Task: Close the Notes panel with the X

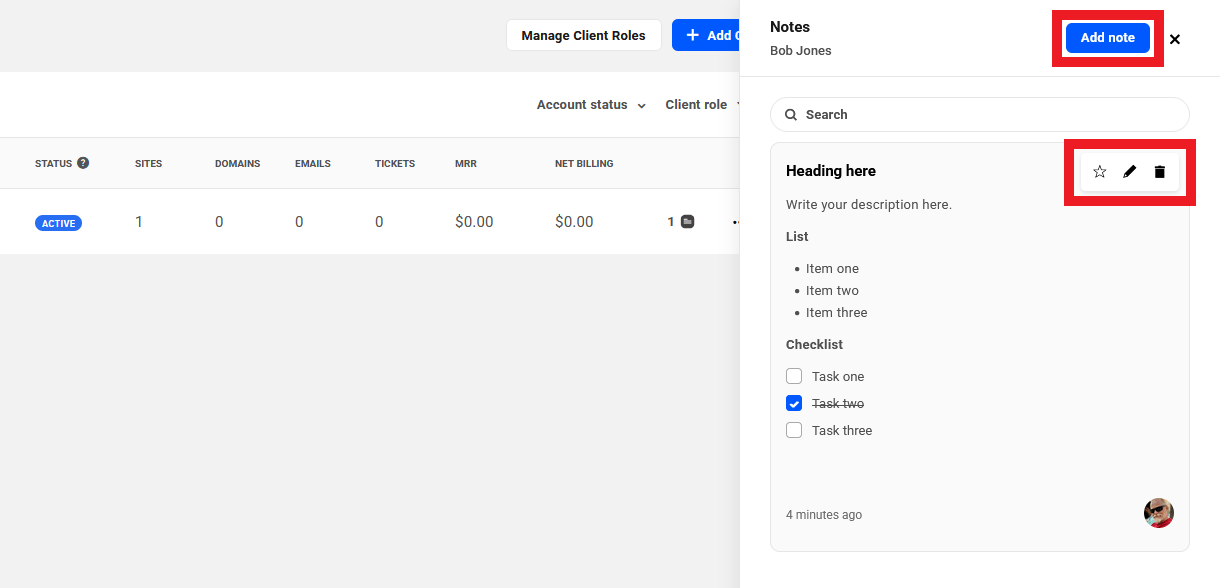Action: click(1174, 39)
